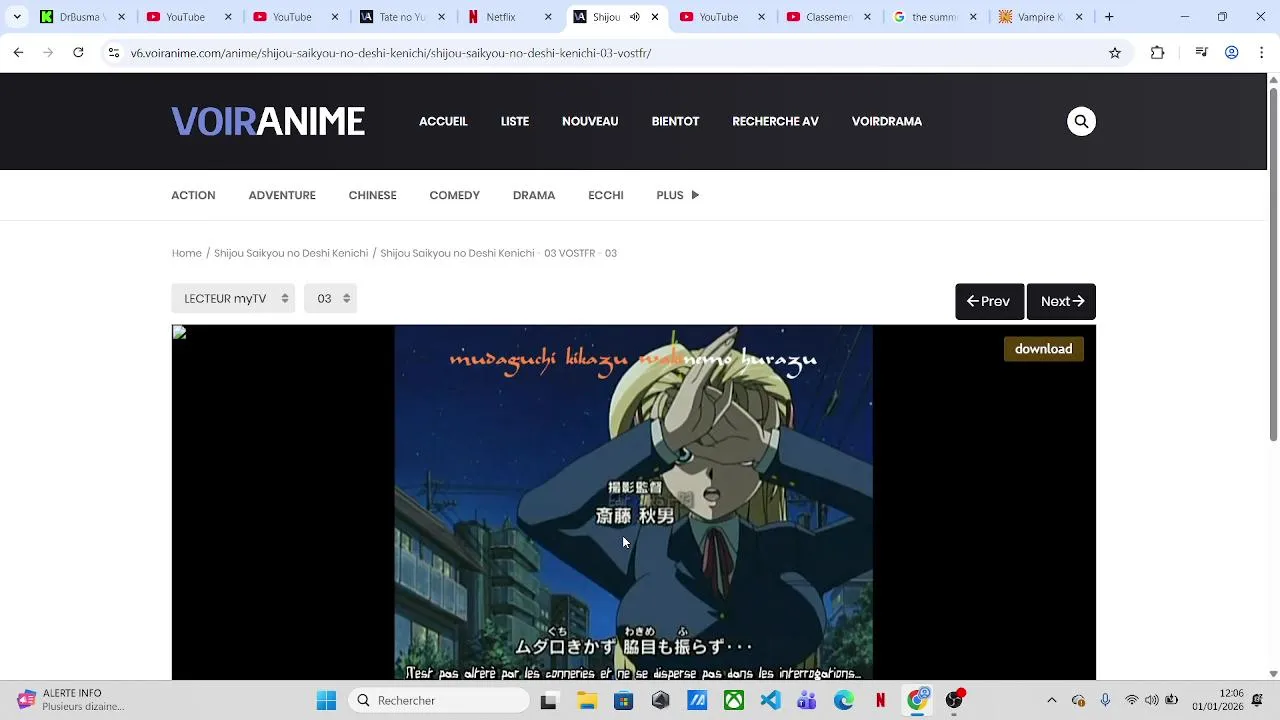Browse the COMEDY genre
This screenshot has height=720, width=1280.
coord(454,195)
